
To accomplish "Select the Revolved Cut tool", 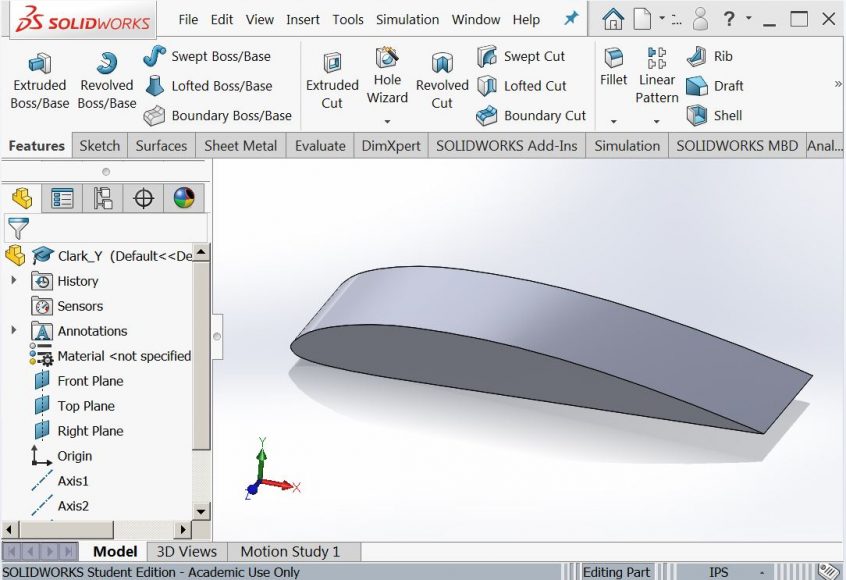I will pyautogui.click(x=442, y=76).
